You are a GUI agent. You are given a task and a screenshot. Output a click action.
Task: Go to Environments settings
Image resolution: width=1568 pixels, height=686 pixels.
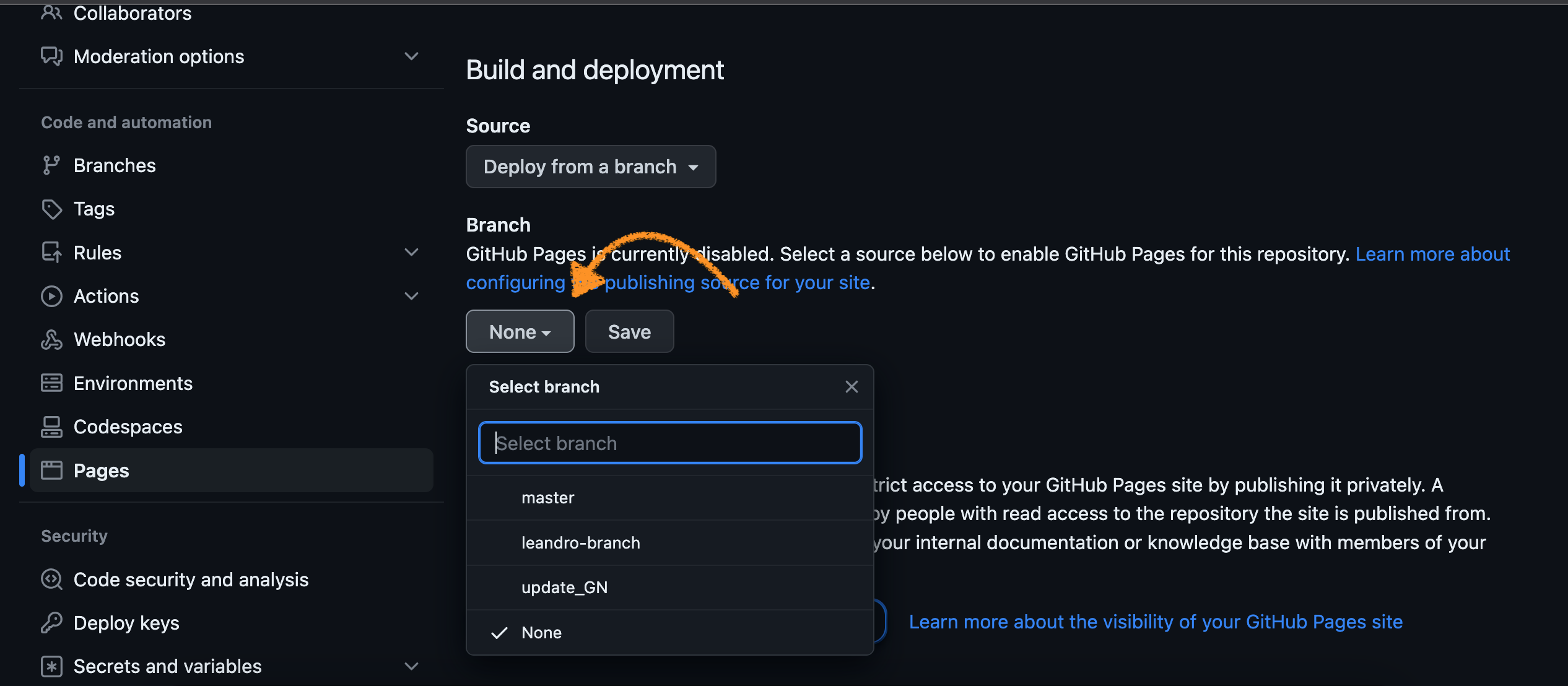click(133, 383)
